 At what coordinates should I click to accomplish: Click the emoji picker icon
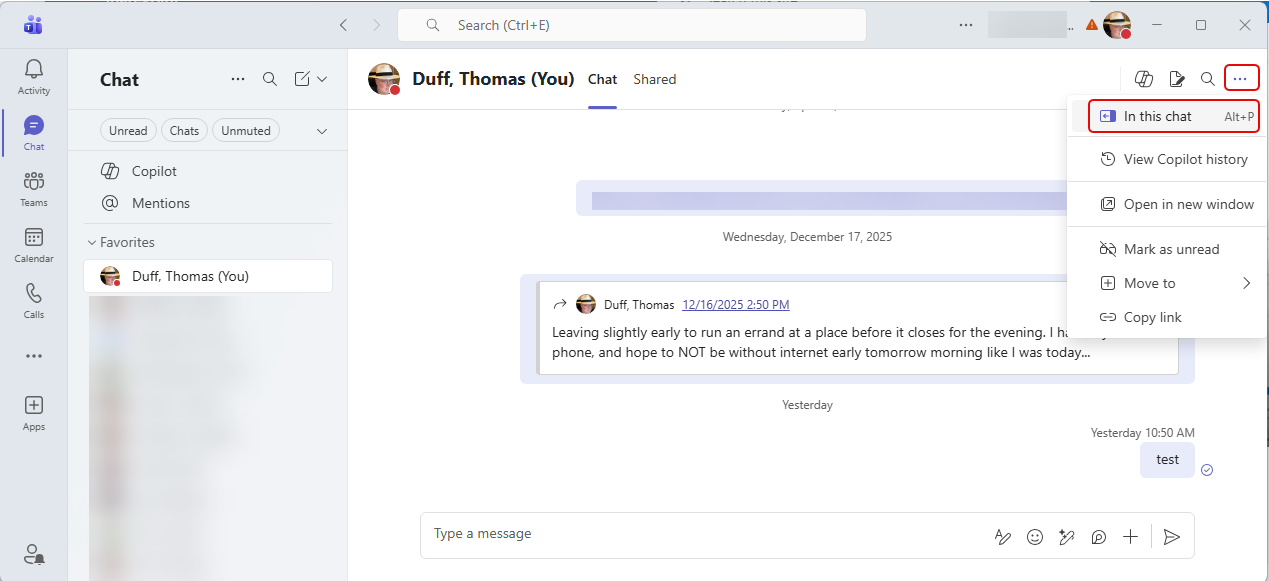tap(1035, 537)
